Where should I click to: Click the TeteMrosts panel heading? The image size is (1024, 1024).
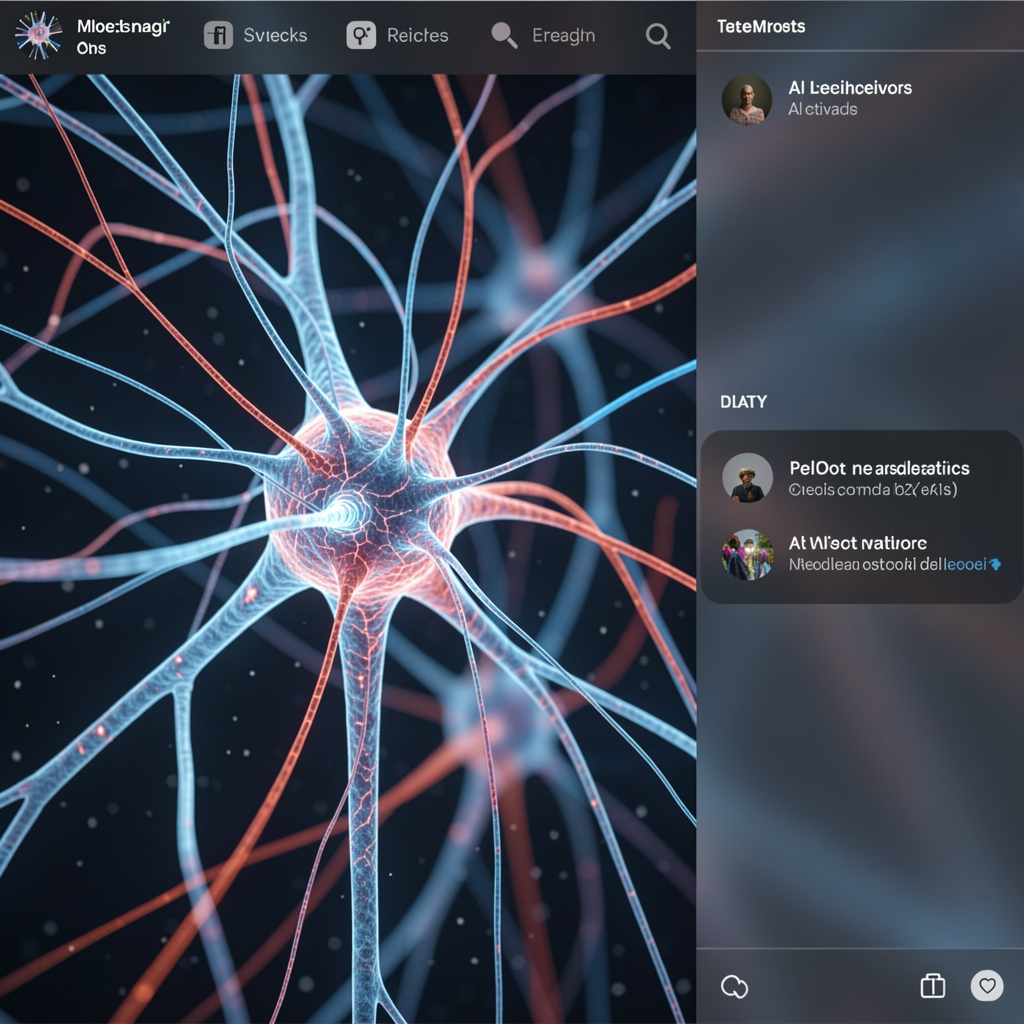click(761, 27)
